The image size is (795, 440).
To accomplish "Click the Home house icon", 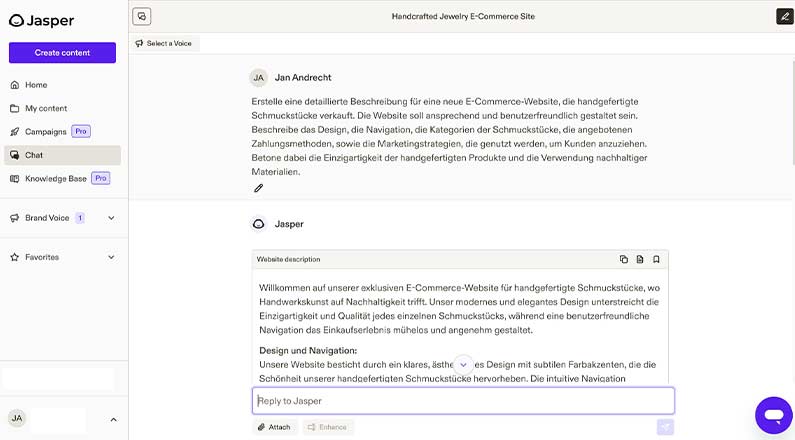I will [x=15, y=85].
